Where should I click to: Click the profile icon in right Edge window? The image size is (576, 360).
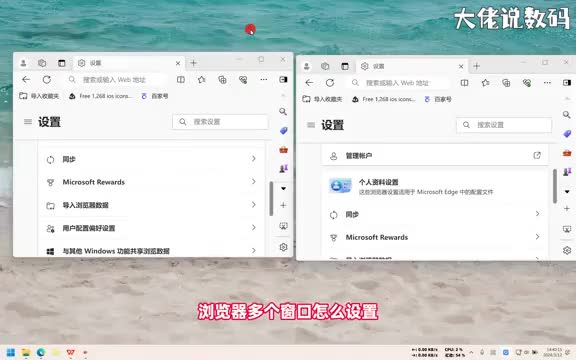point(307,66)
